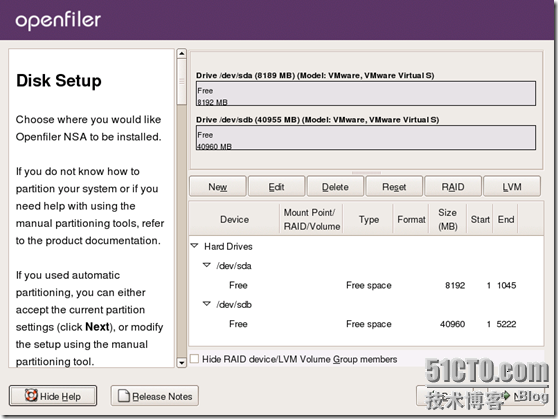Collapse the /dev/sda tree node
The image size is (558, 419).
click(206, 265)
